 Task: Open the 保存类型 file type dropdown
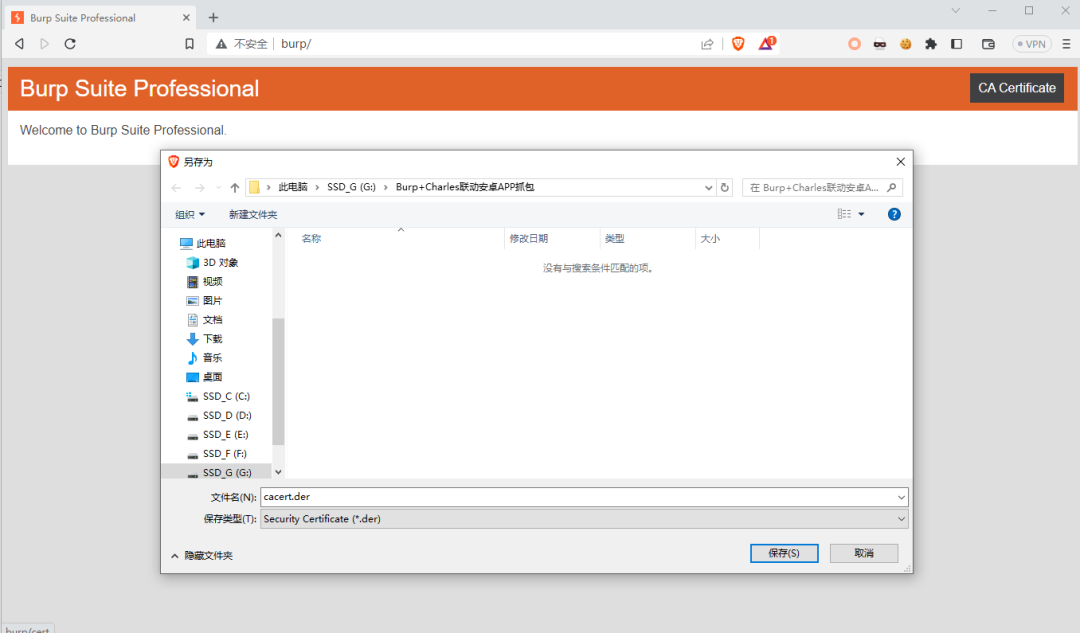(584, 519)
